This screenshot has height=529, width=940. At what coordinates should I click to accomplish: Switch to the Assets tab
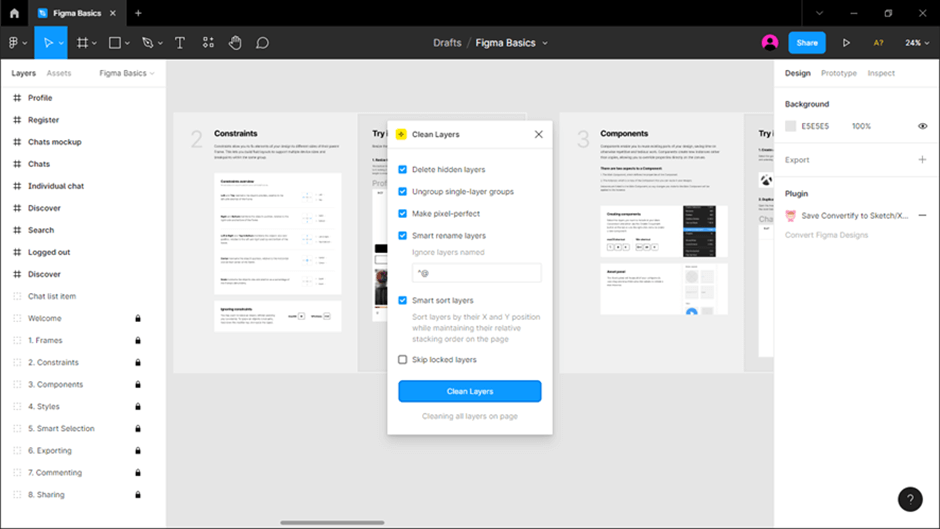click(x=59, y=73)
